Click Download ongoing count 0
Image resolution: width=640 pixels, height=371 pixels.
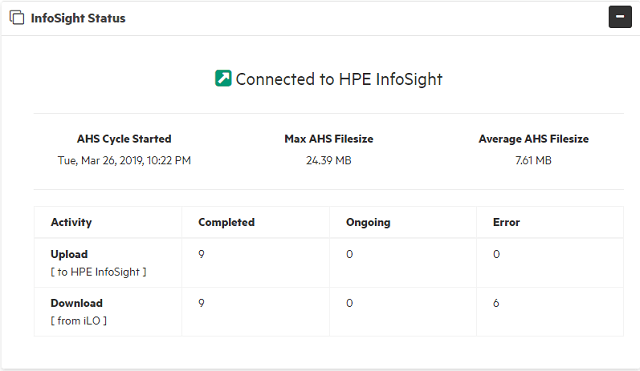click(349, 303)
